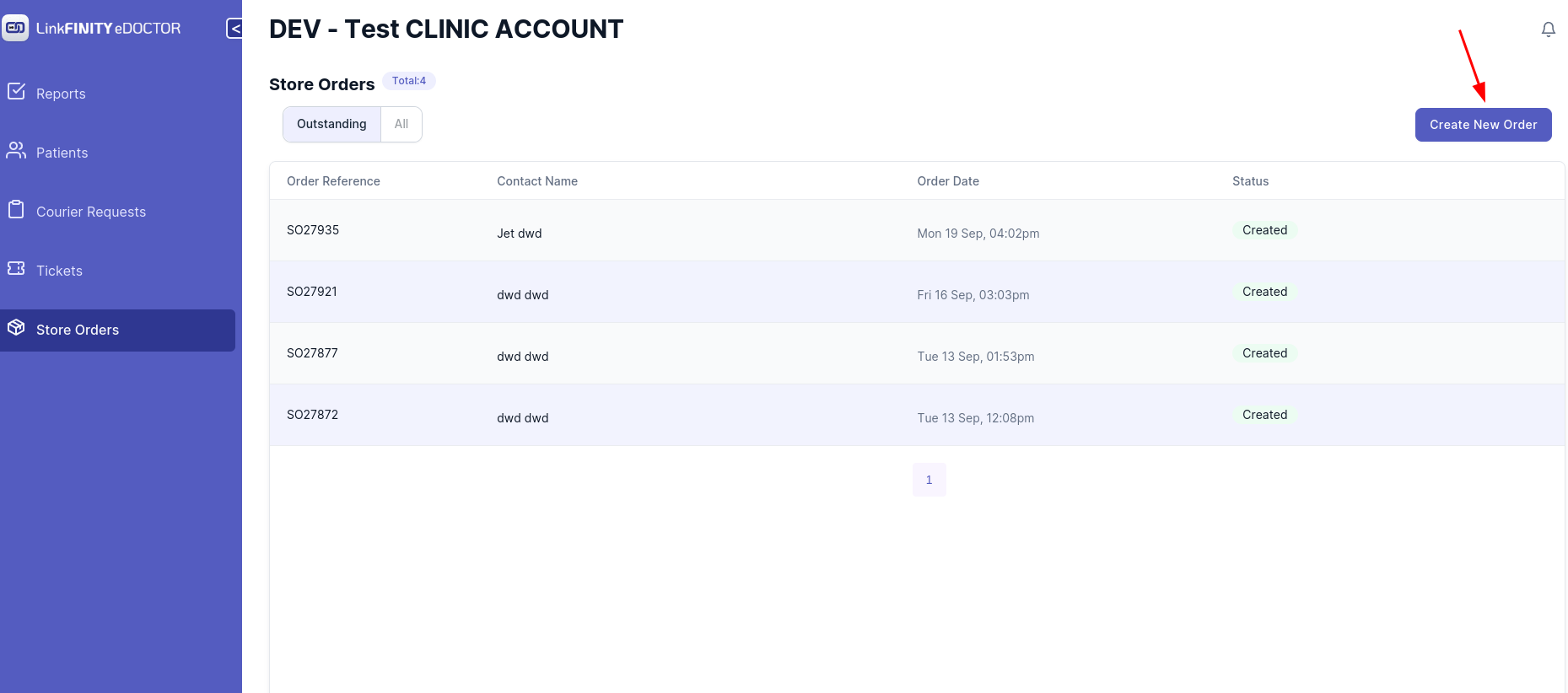Open order SO27872
Image resolution: width=1568 pixels, height=693 pixels.
pyautogui.click(x=312, y=415)
